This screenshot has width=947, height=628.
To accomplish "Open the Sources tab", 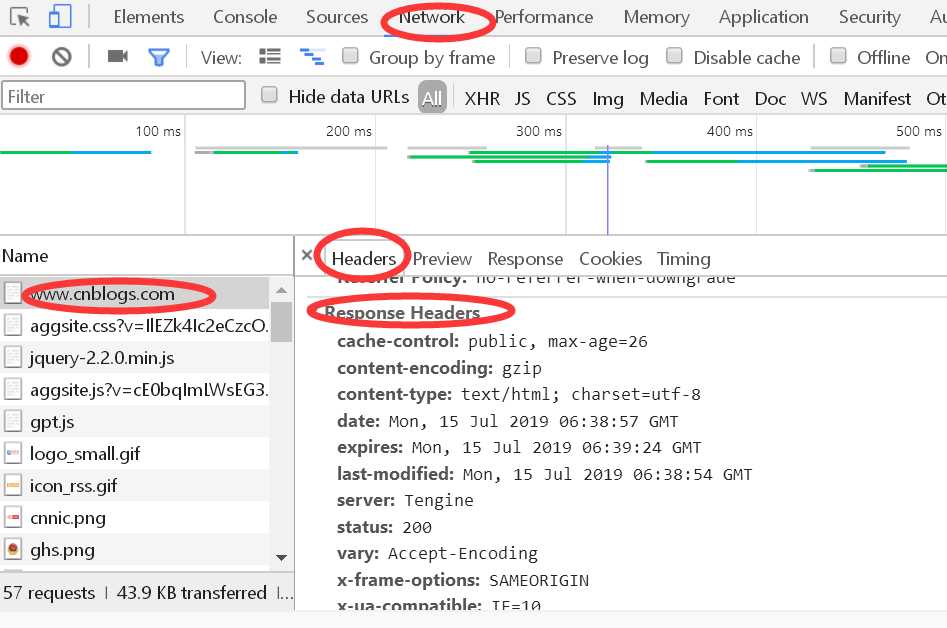I will coord(337,17).
